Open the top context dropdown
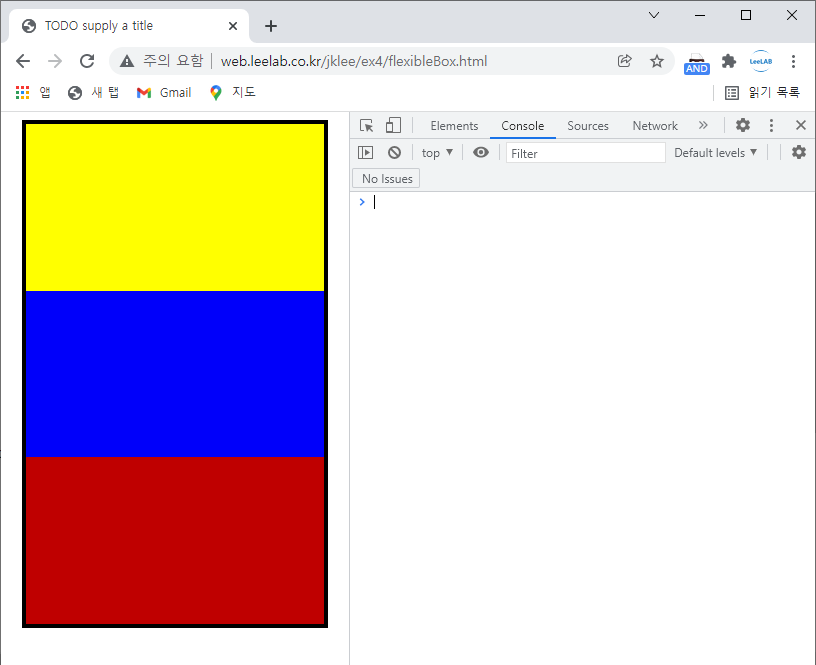The height and width of the screenshot is (665, 816). coord(437,152)
